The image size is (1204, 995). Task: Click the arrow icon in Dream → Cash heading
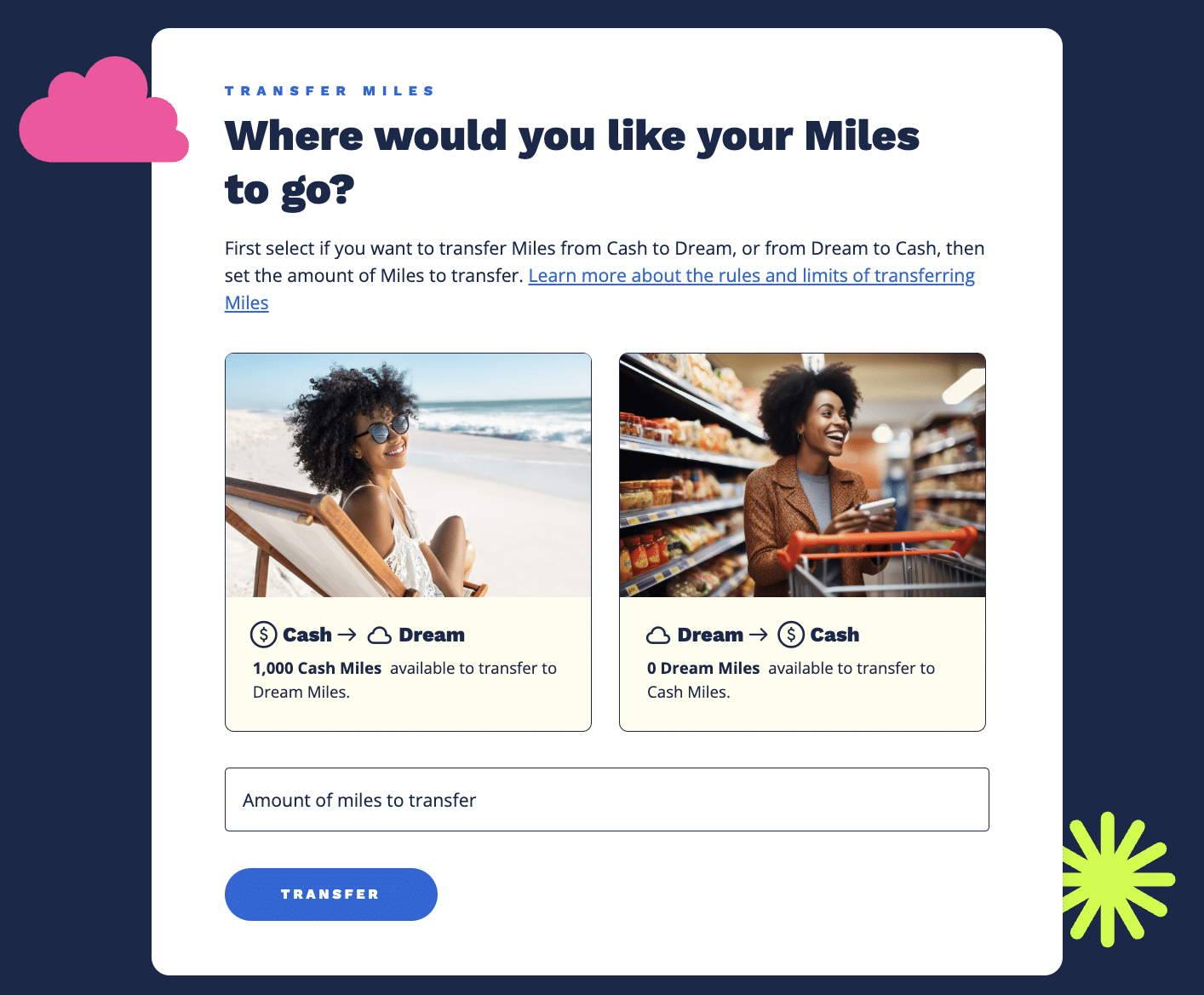[x=758, y=635]
